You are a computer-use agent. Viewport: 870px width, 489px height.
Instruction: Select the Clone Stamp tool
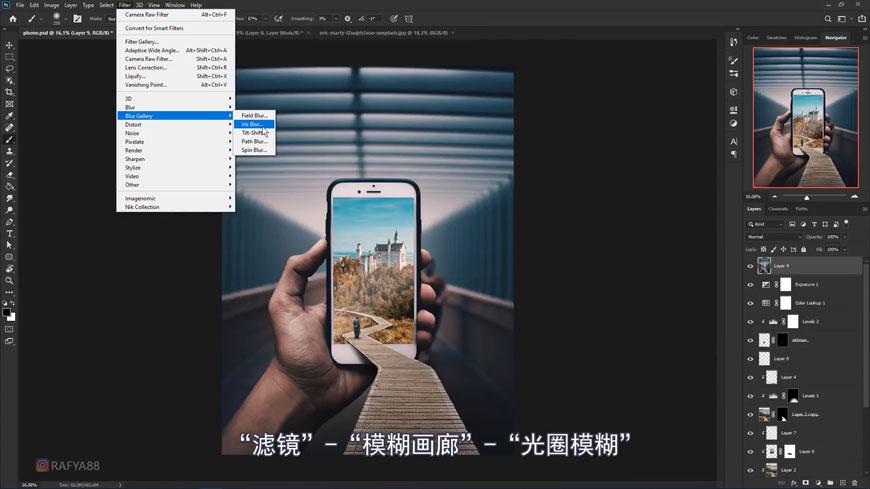(9, 151)
